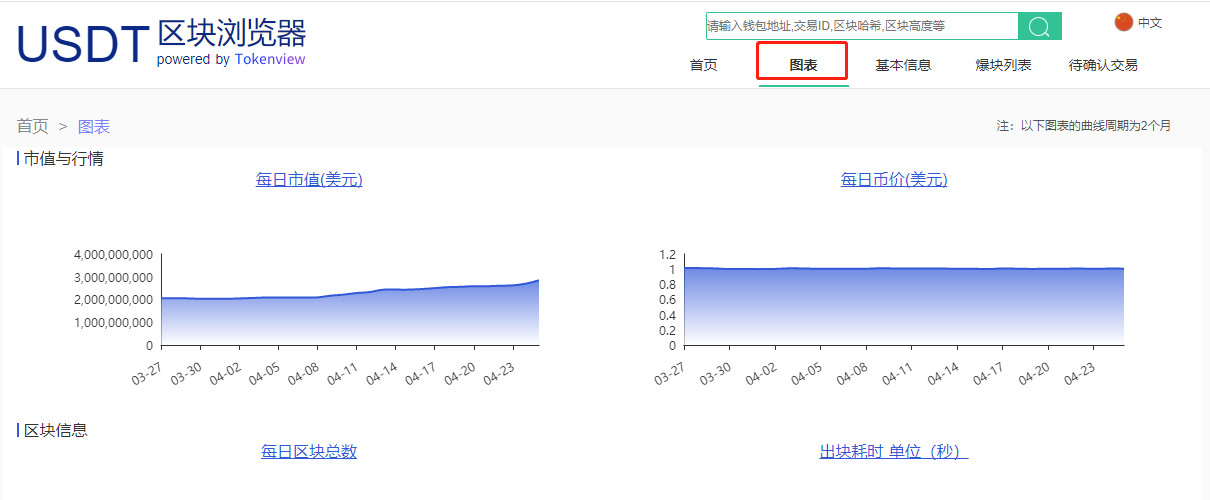
Task: Click 03-27 date on market cap chart
Action: coord(146,372)
